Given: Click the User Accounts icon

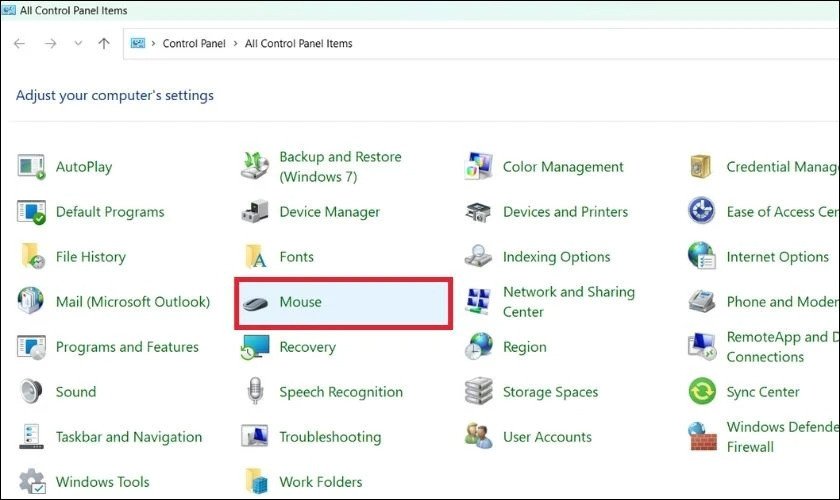Looking at the screenshot, I should click(x=479, y=437).
